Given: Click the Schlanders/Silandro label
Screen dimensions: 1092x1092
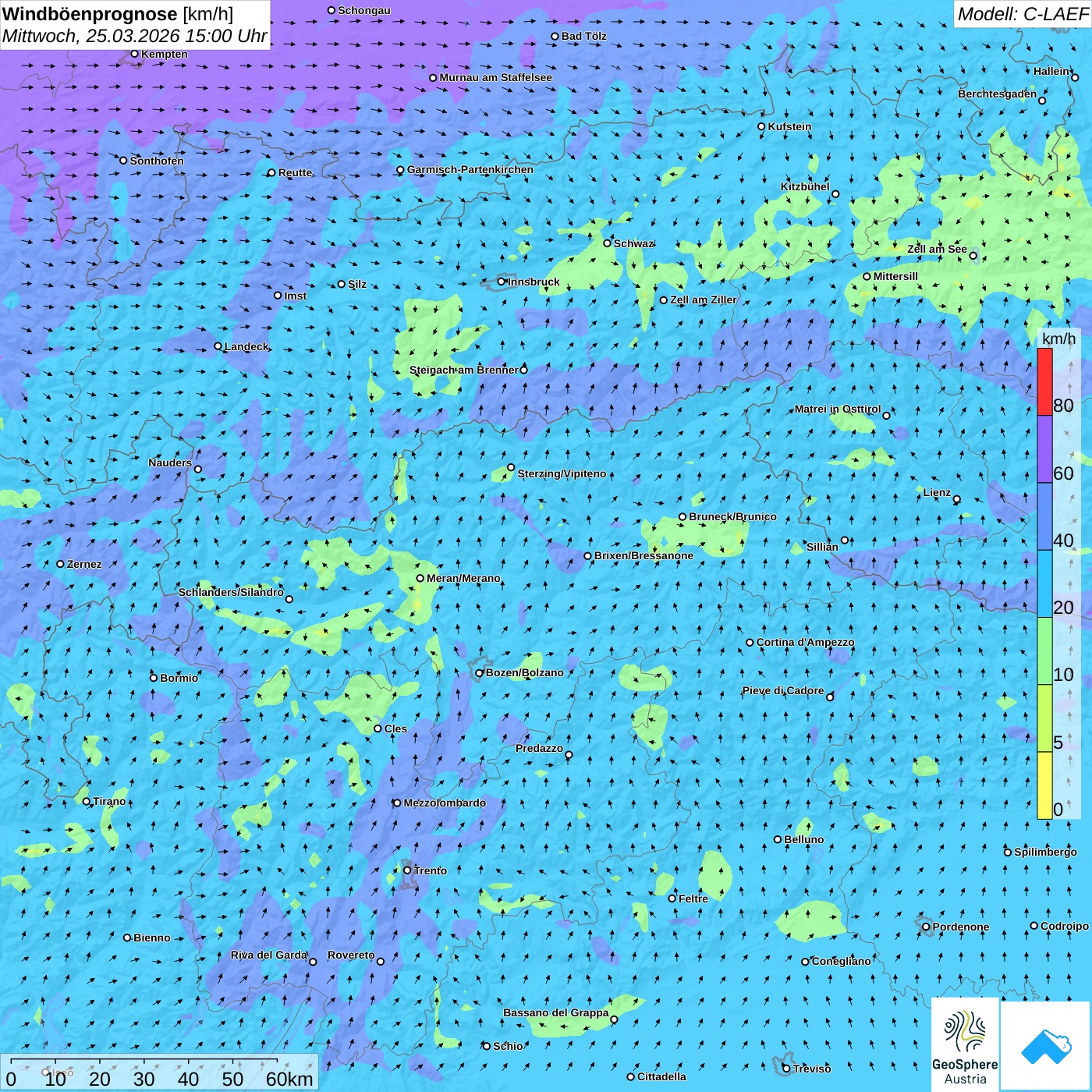Looking at the screenshot, I should pos(232,592).
